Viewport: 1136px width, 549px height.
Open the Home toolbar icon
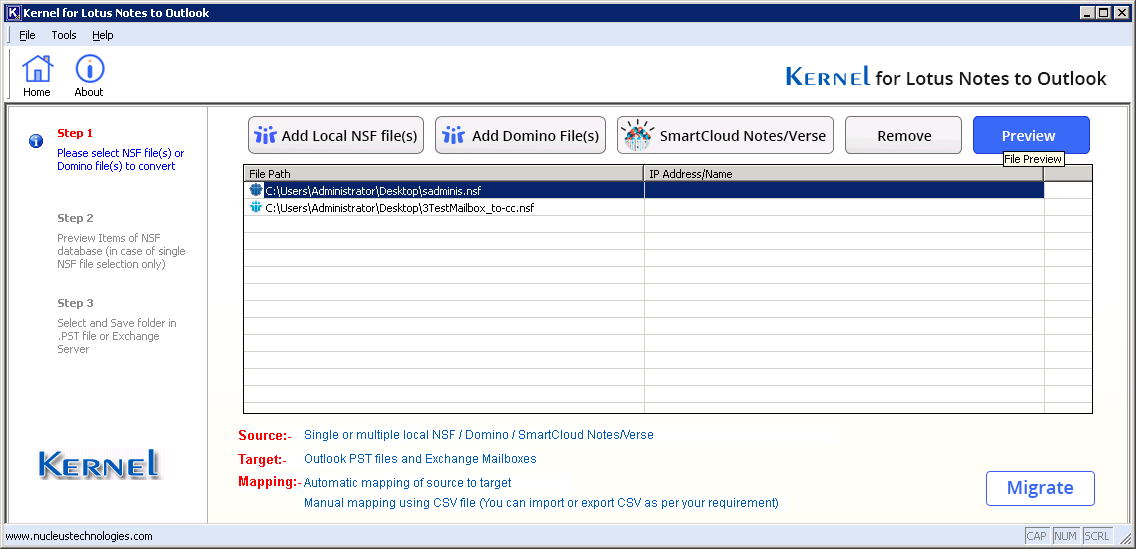(37, 75)
